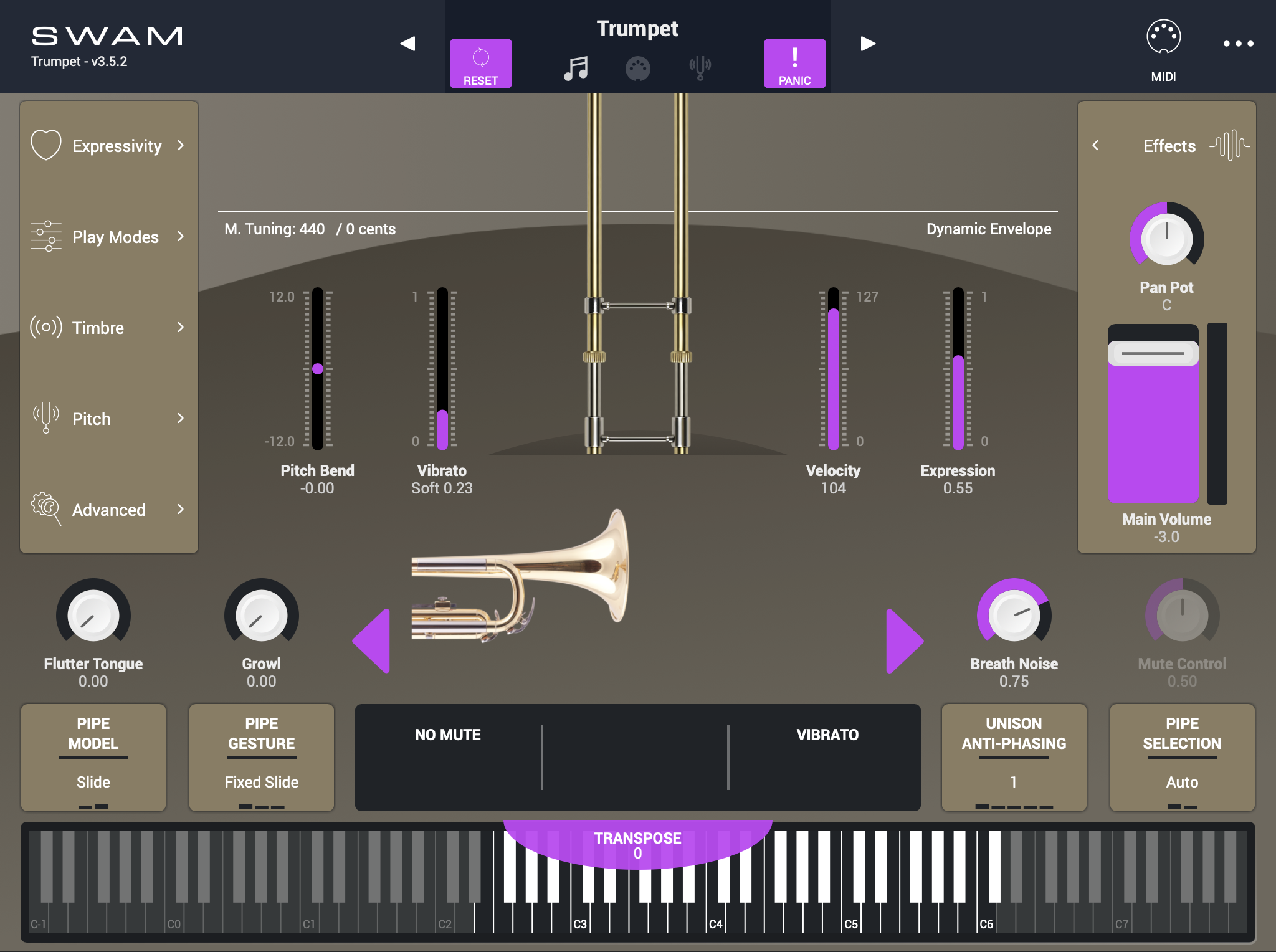Click the Main Volume -3.0 value
This screenshot has width=1276, height=952.
1166,537
